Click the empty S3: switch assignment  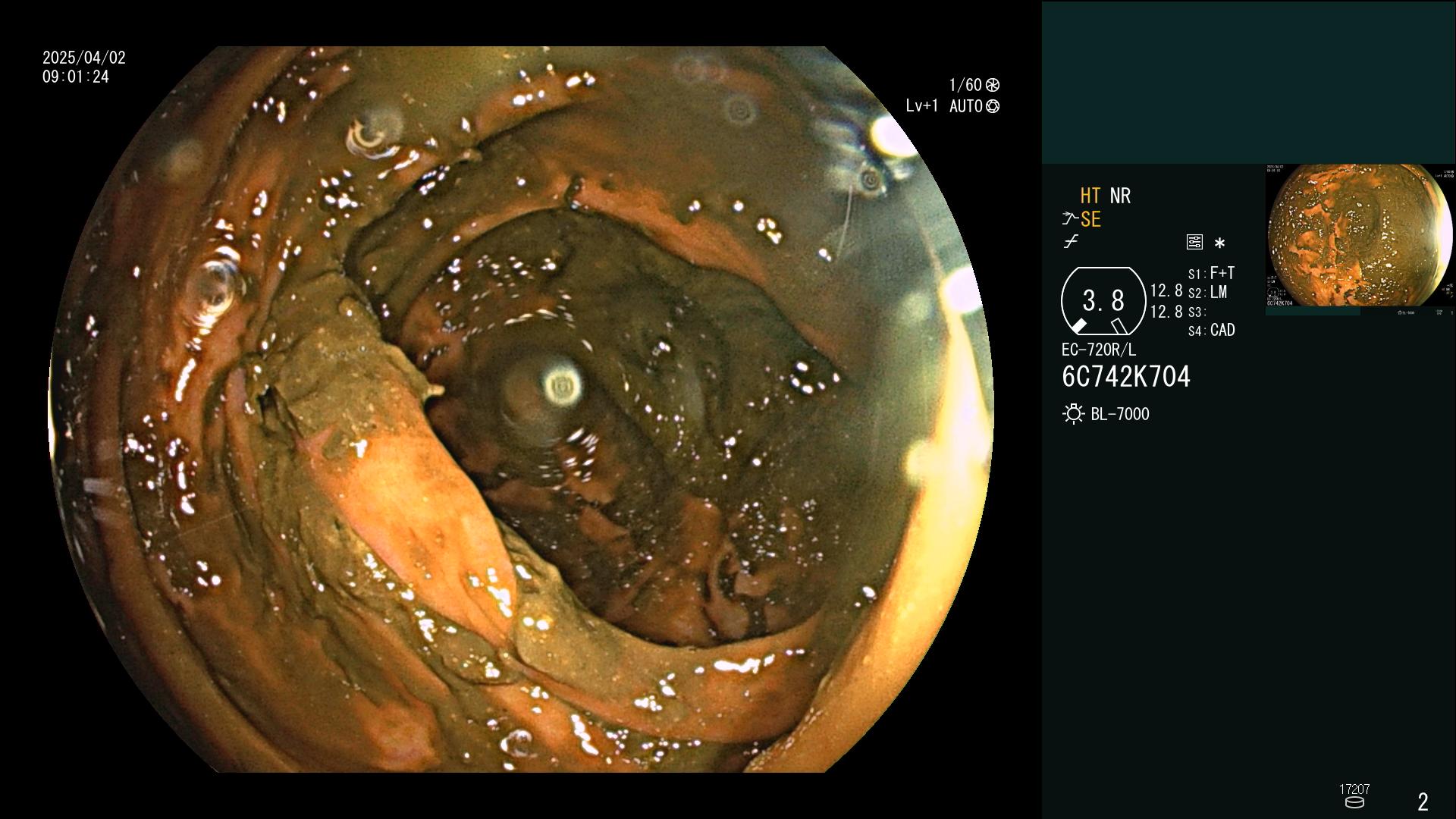pos(1197,312)
